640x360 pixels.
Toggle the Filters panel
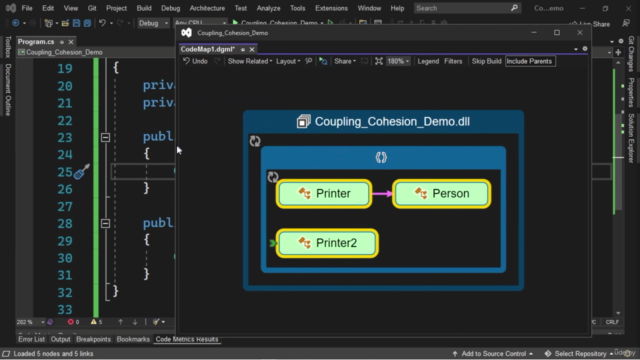(453, 61)
